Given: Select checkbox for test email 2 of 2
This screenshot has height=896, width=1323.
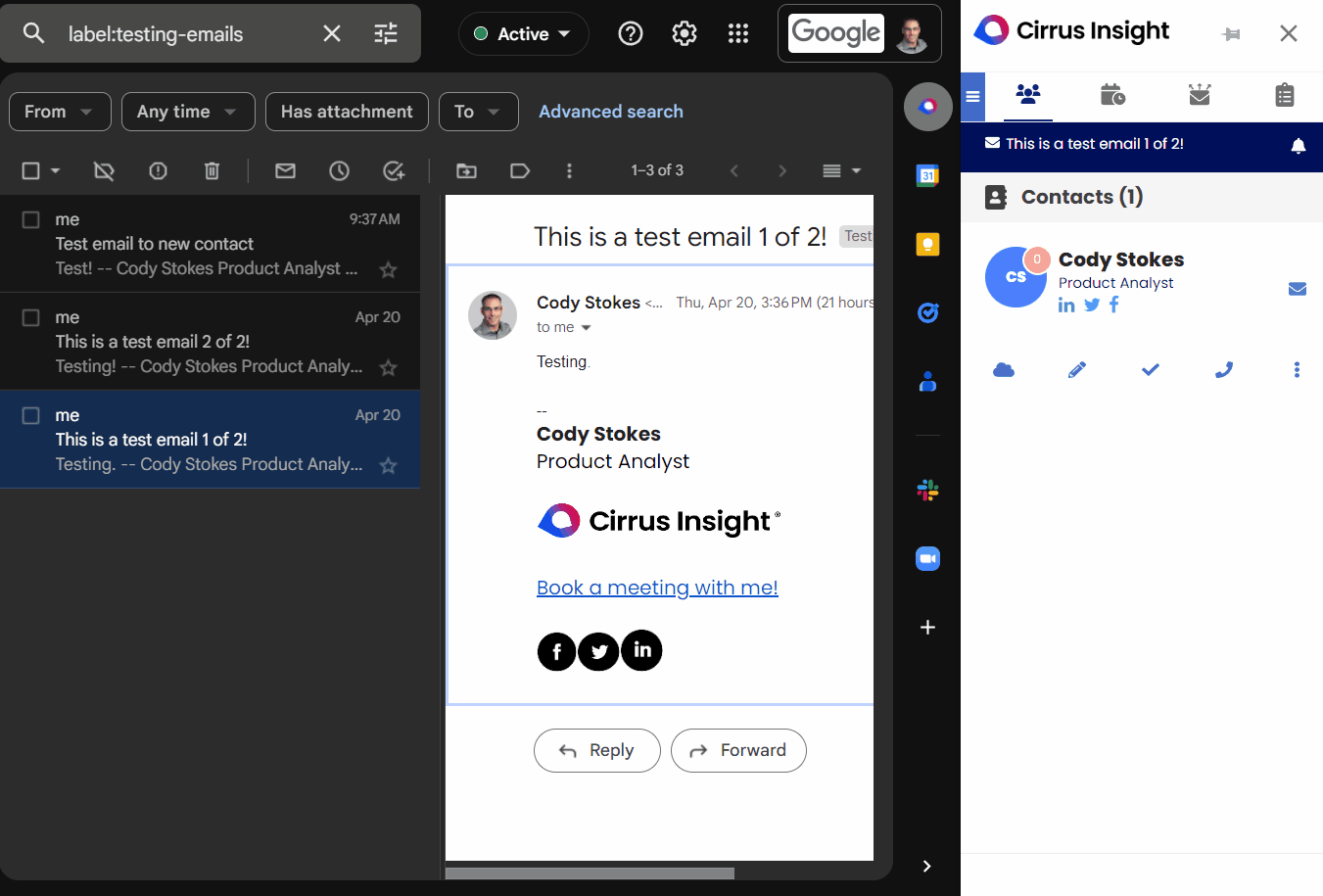Looking at the screenshot, I should click(31, 317).
